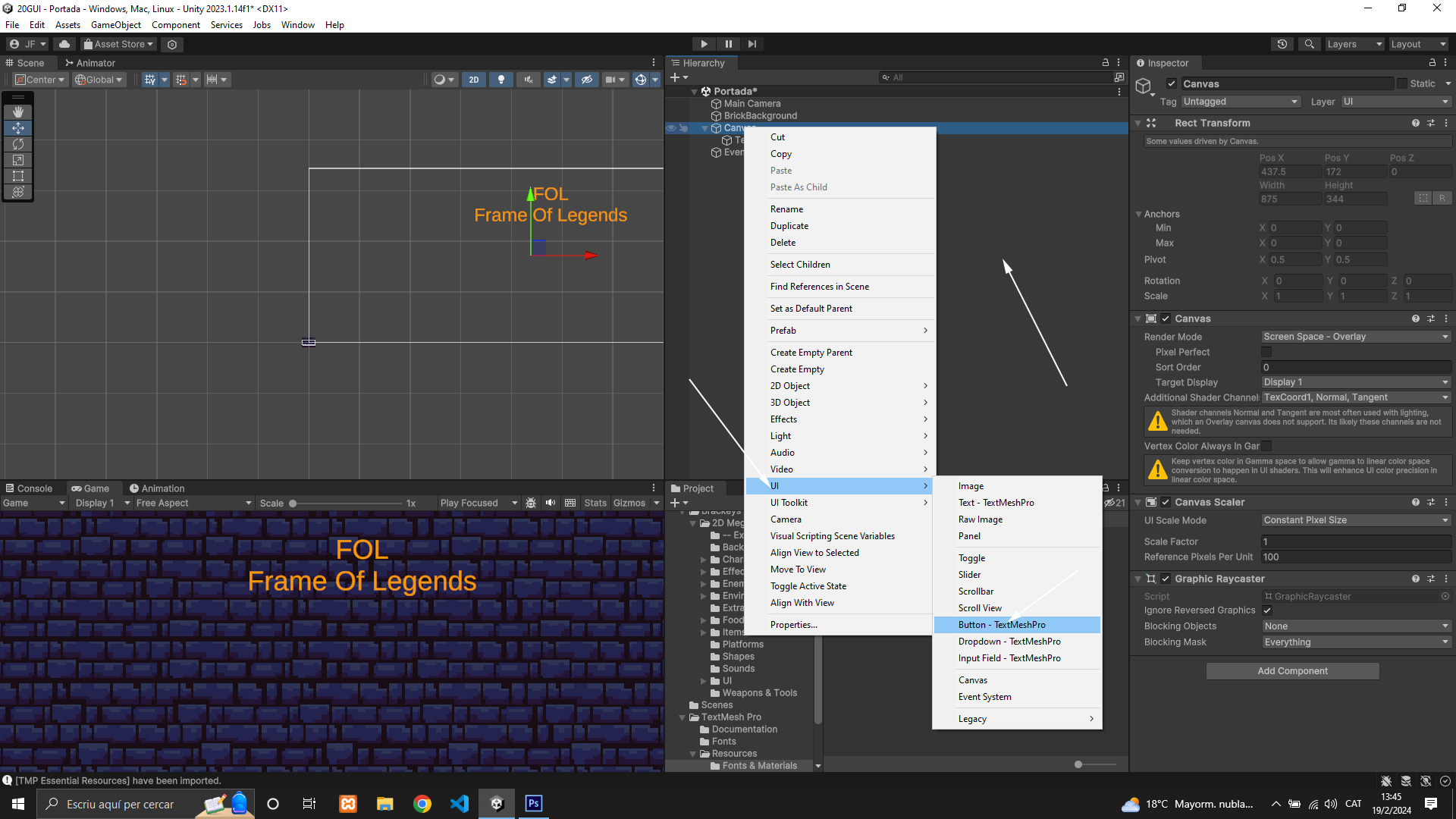Open Visual Studio Code from taskbar
This screenshot has height=819, width=1456.
pyautogui.click(x=460, y=804)
